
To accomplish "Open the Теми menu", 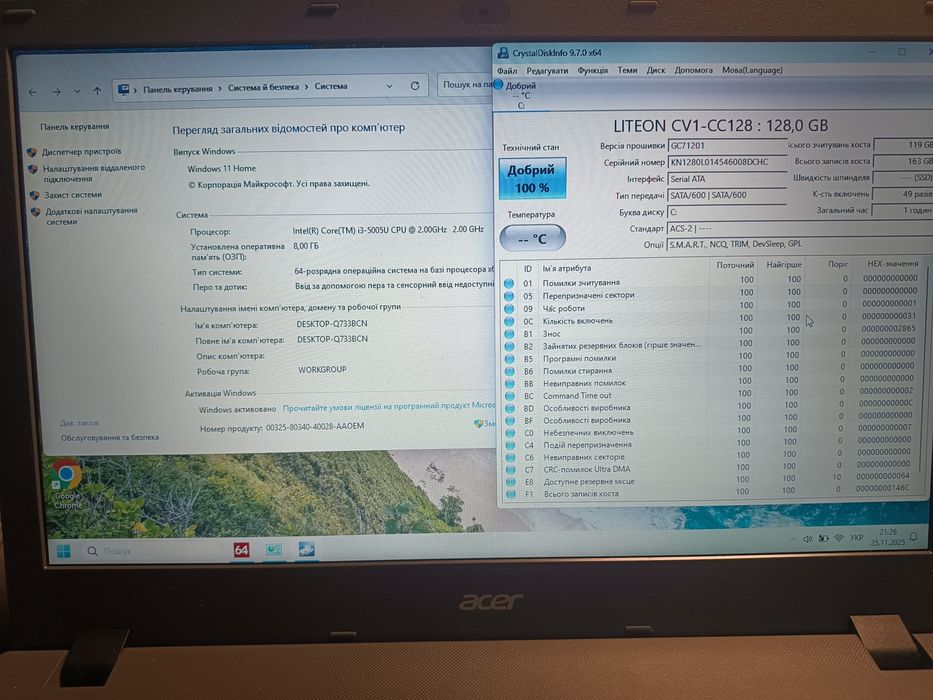I will click(627, 70).
